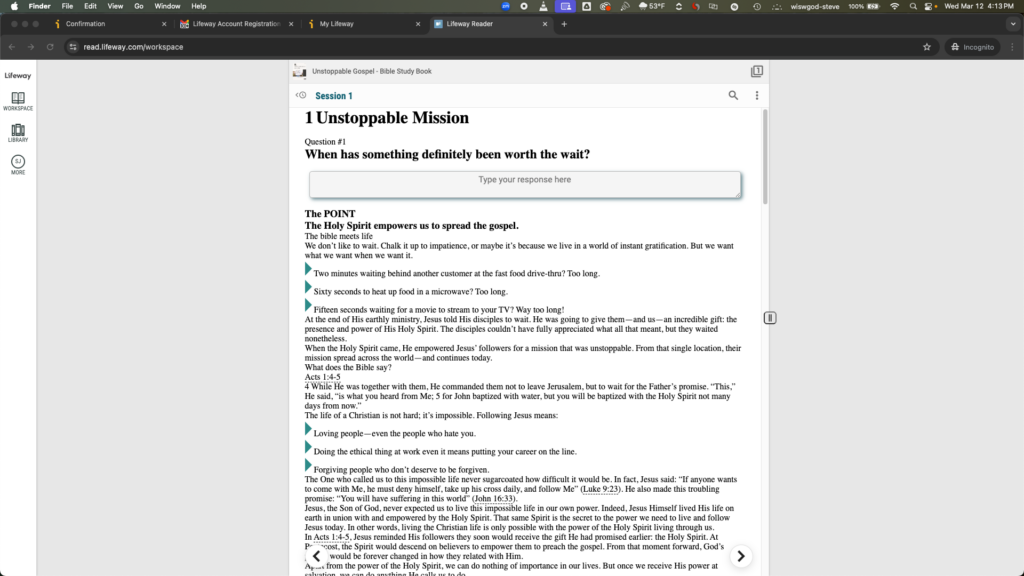Open the File menu
This screenshot has height=576, width=1024.
[x=67, y=7]
